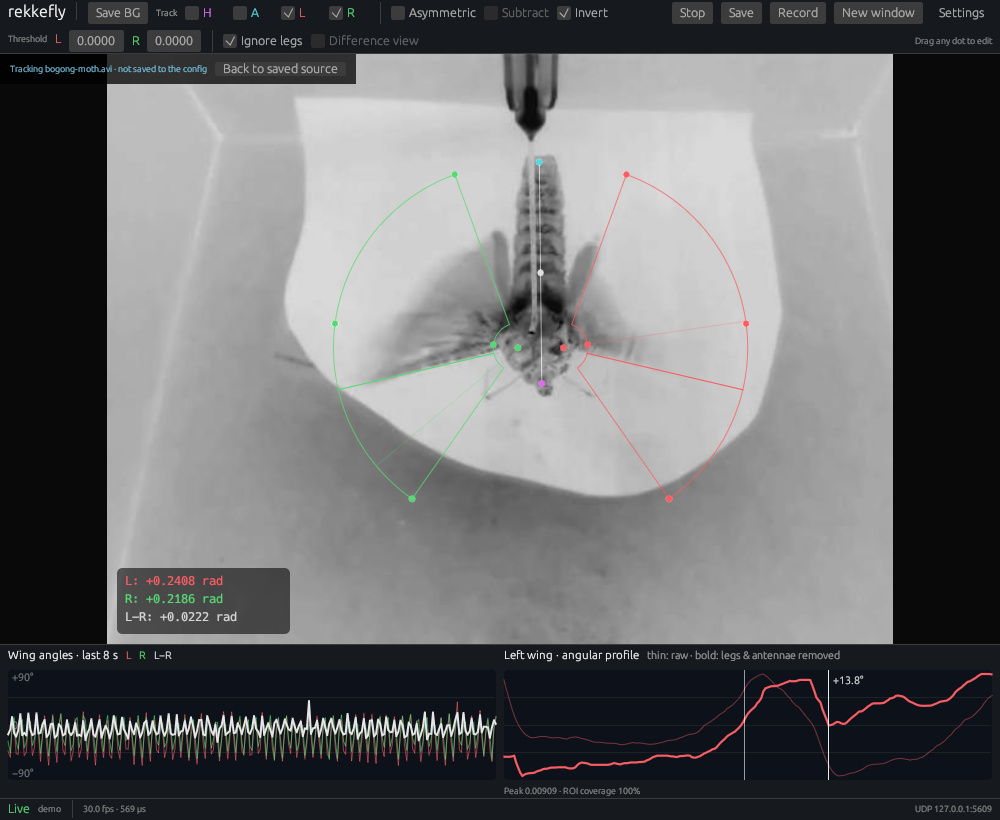Click the L−R difference readout
Image resolution: width=1000 pixels, height=820 pixels.
pyautogui.click(x=180, y=617)
